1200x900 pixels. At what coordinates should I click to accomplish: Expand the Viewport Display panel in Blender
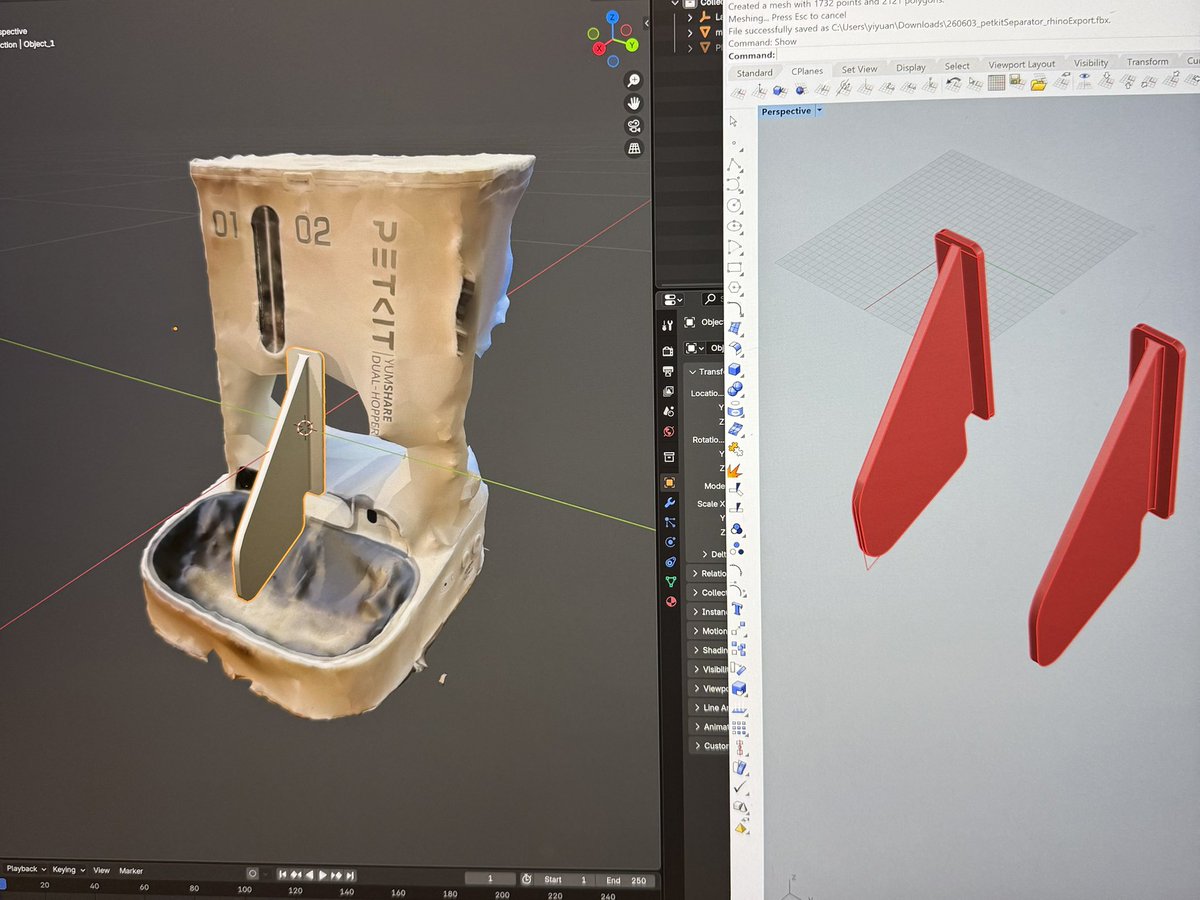710,689
